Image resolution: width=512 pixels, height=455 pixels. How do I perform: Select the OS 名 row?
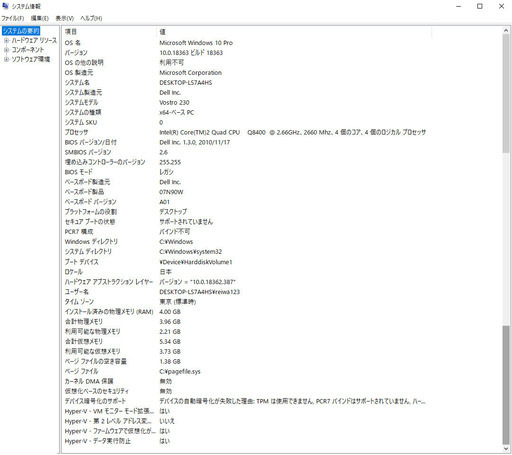coord(247,43)
